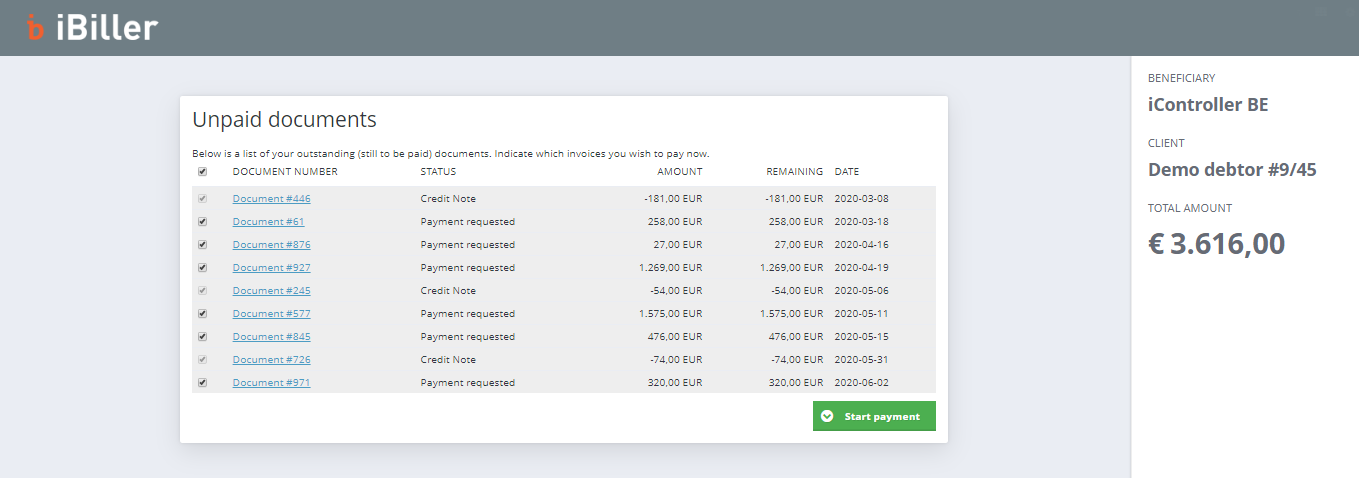Click the Unpaid documents heading
Image resolution: width=1359 pixels, height=478 pixels.
click(284, 119)
